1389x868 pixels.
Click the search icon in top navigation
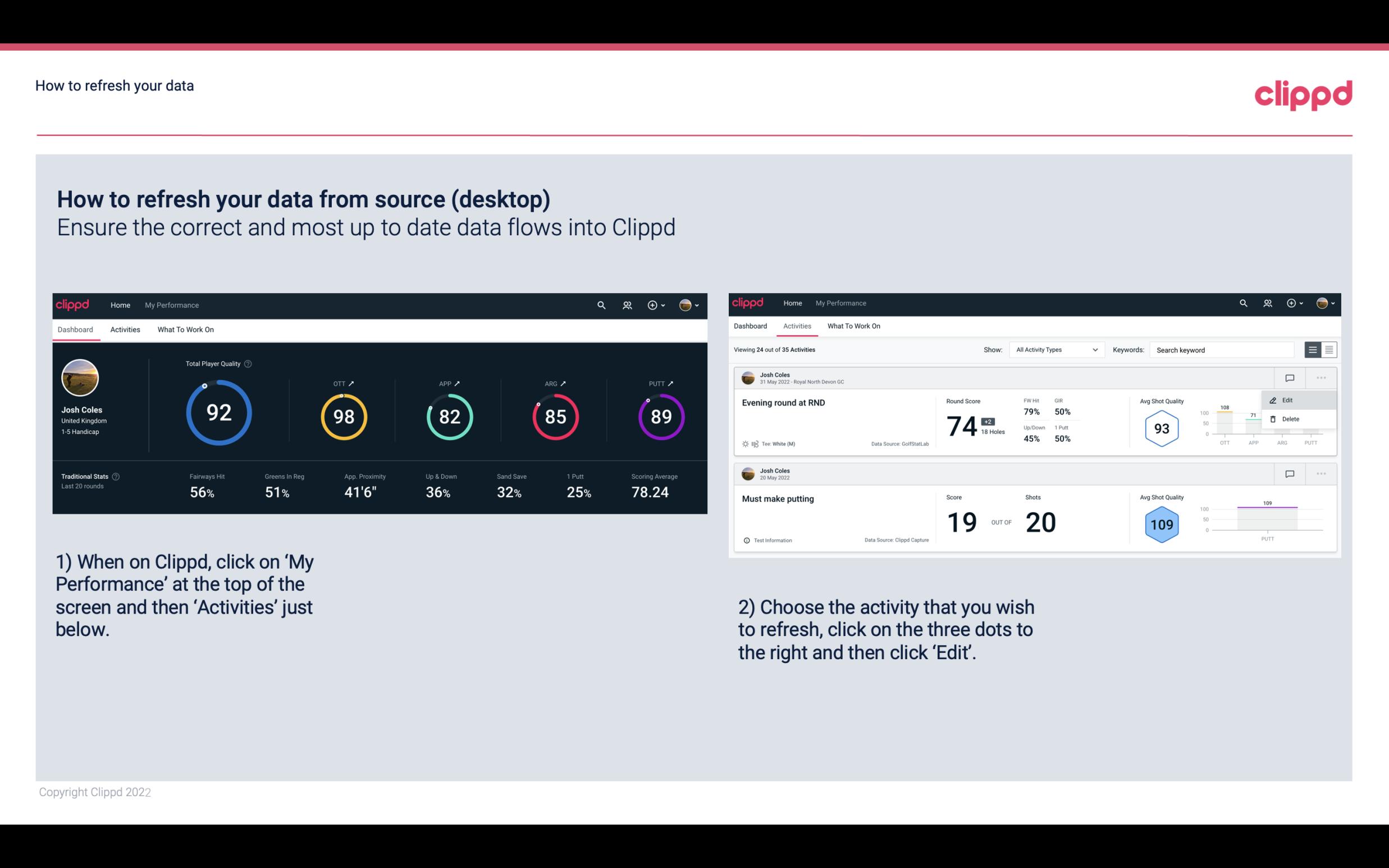[x=600, y=305]
